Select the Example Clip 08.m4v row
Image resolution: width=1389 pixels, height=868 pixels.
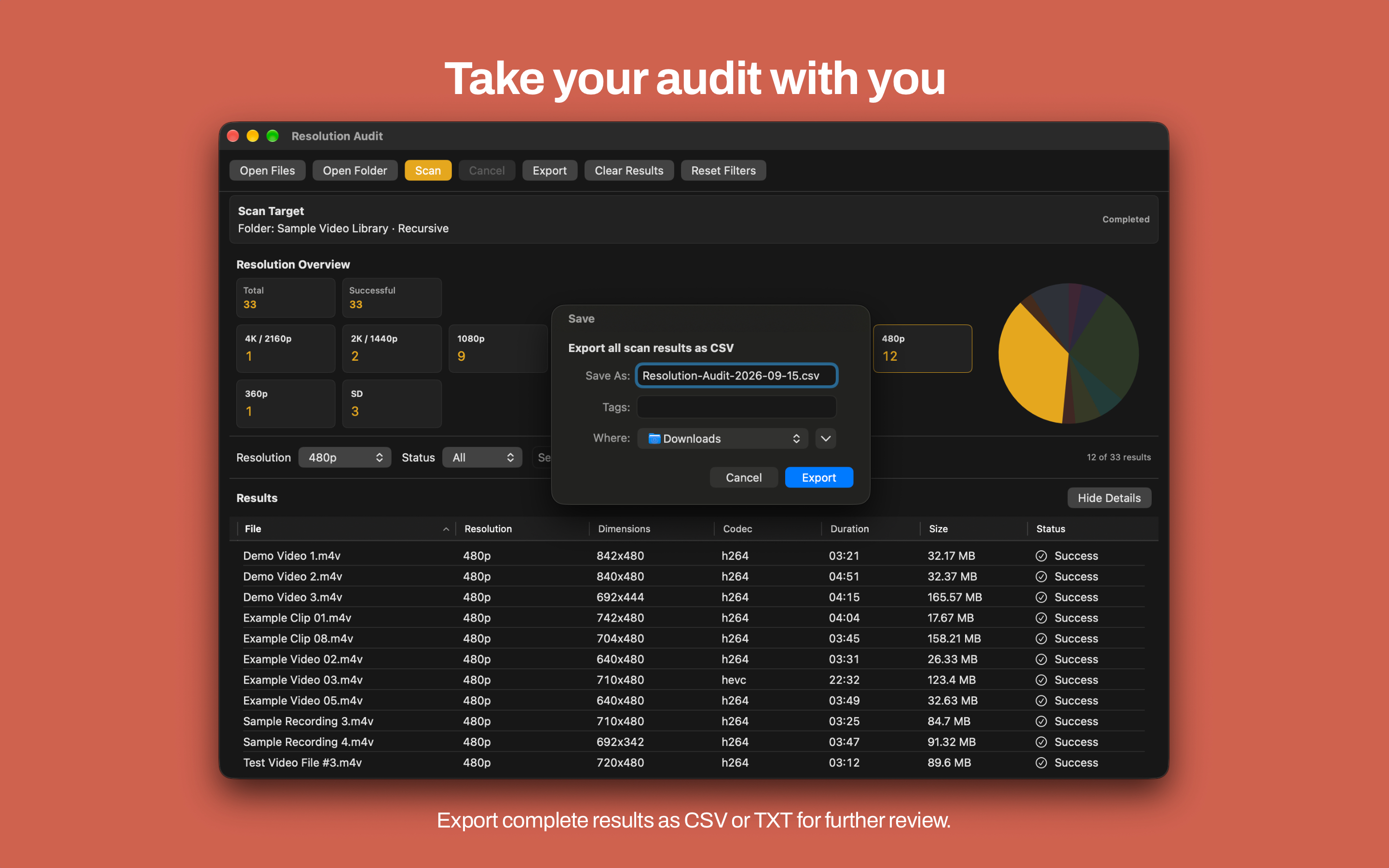click(694, 638)
